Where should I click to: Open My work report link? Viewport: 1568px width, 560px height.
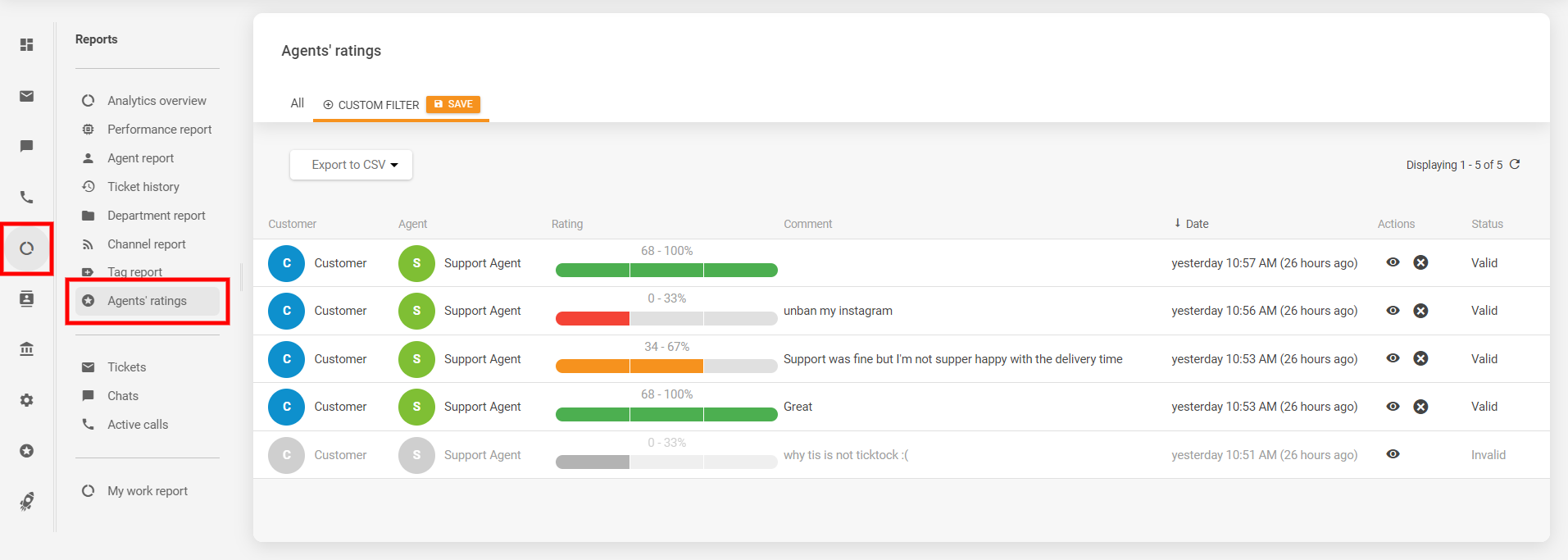pos(148,491)
